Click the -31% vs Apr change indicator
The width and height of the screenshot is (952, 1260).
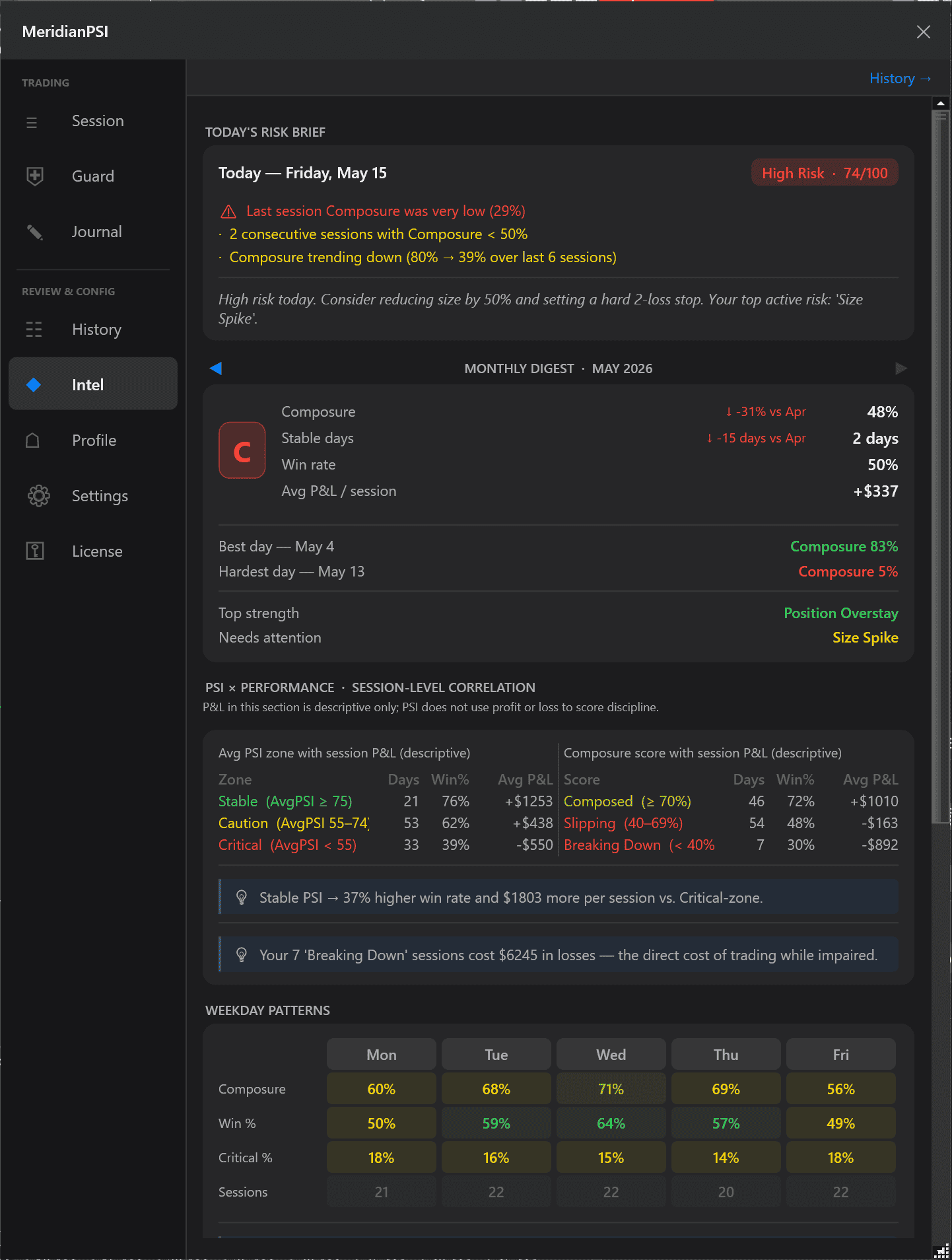point(765,411)
